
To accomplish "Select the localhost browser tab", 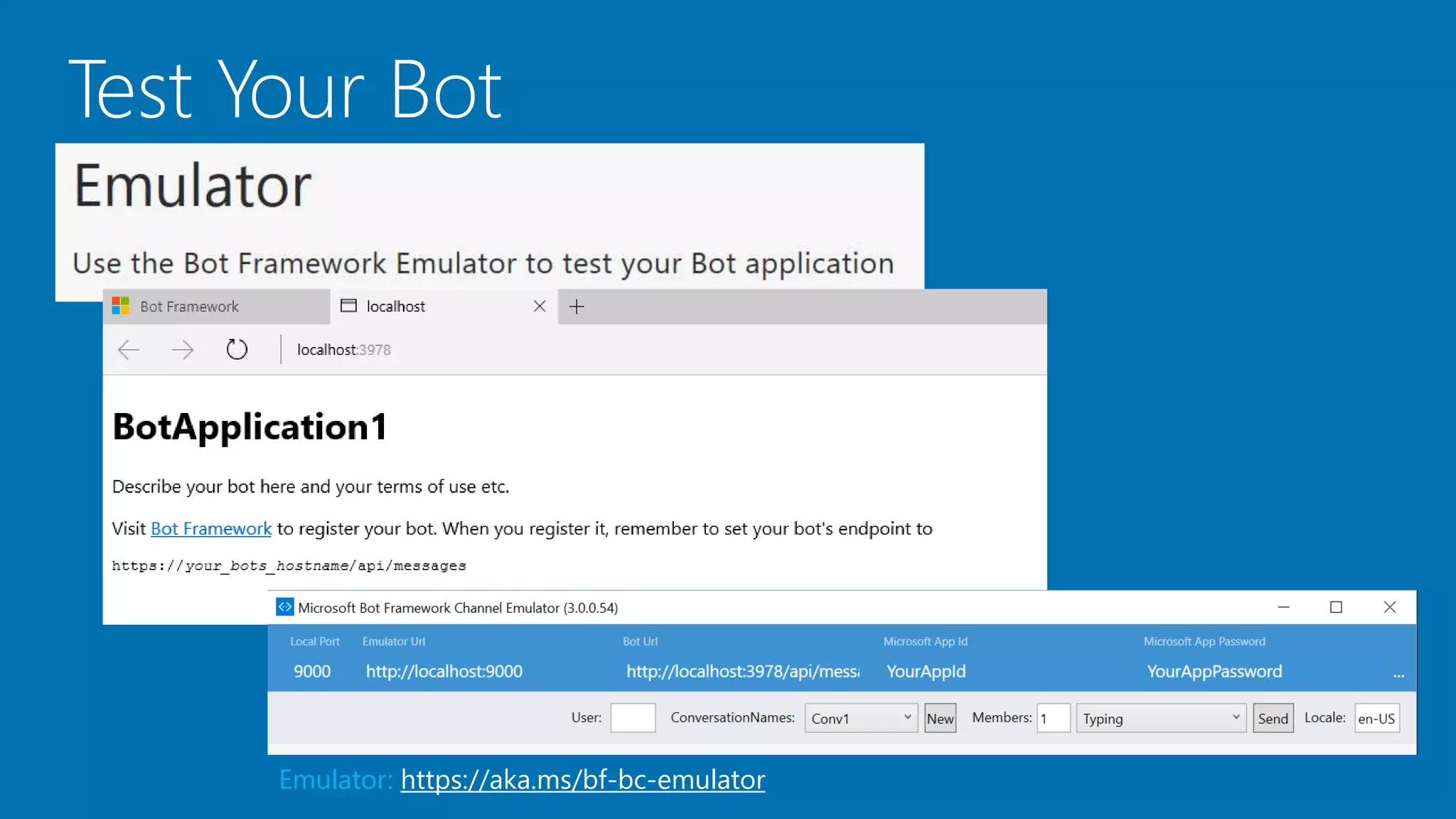I will click(x=444, y=306).
